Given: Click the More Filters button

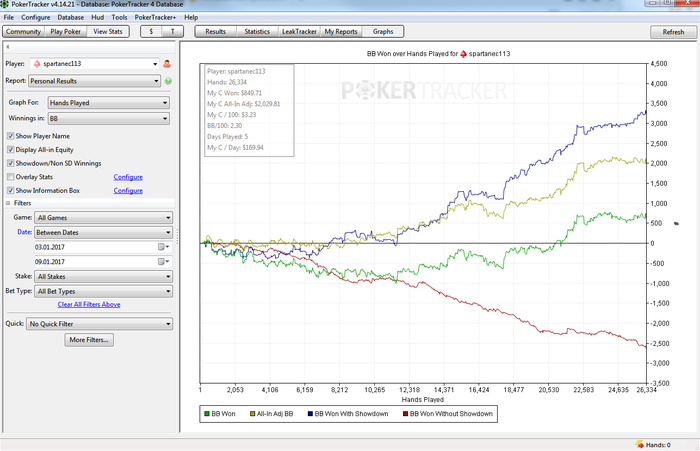Looking at the screenshot, I should (89, 340).
